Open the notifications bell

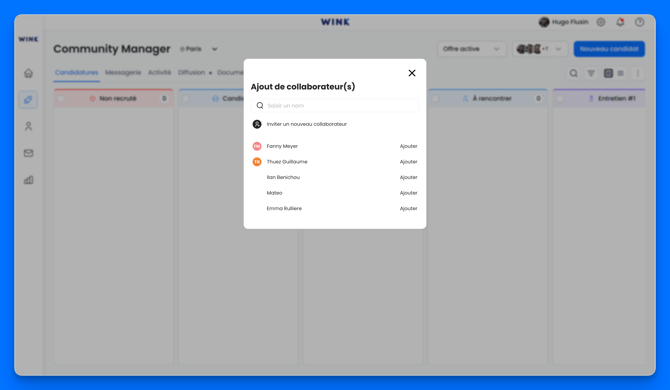point(620,22)
